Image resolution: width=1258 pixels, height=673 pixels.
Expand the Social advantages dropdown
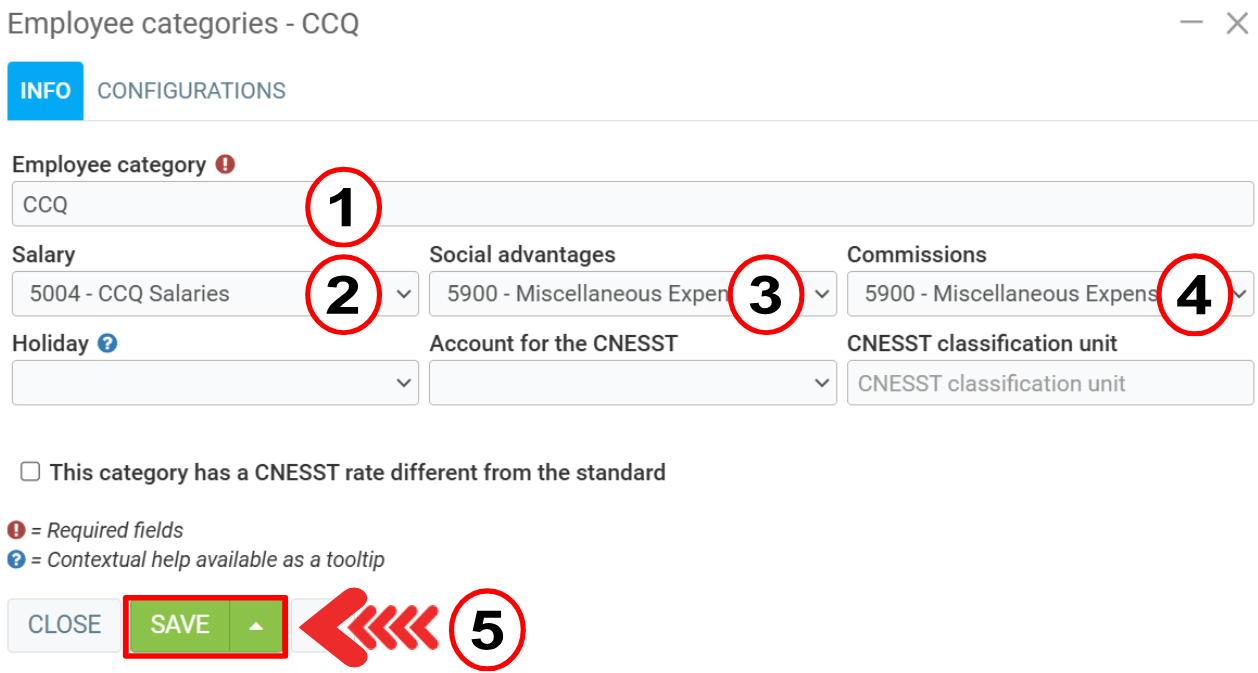pos(632,294)
